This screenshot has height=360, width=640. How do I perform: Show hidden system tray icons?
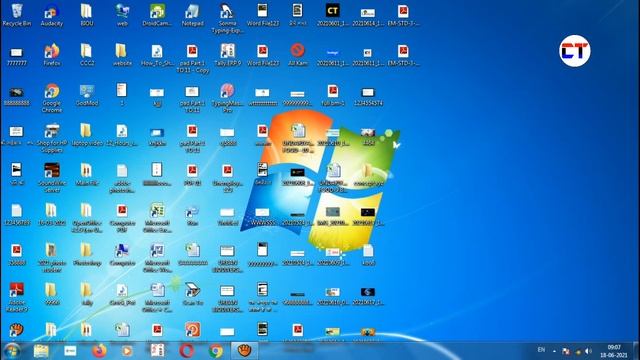point(554,351)
